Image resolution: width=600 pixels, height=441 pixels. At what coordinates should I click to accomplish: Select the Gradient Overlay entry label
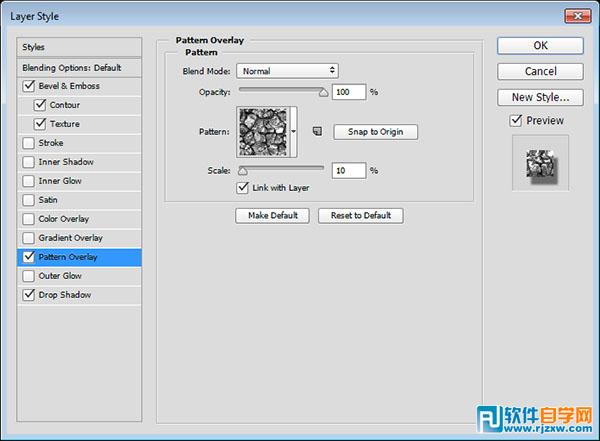click(70, 238)
